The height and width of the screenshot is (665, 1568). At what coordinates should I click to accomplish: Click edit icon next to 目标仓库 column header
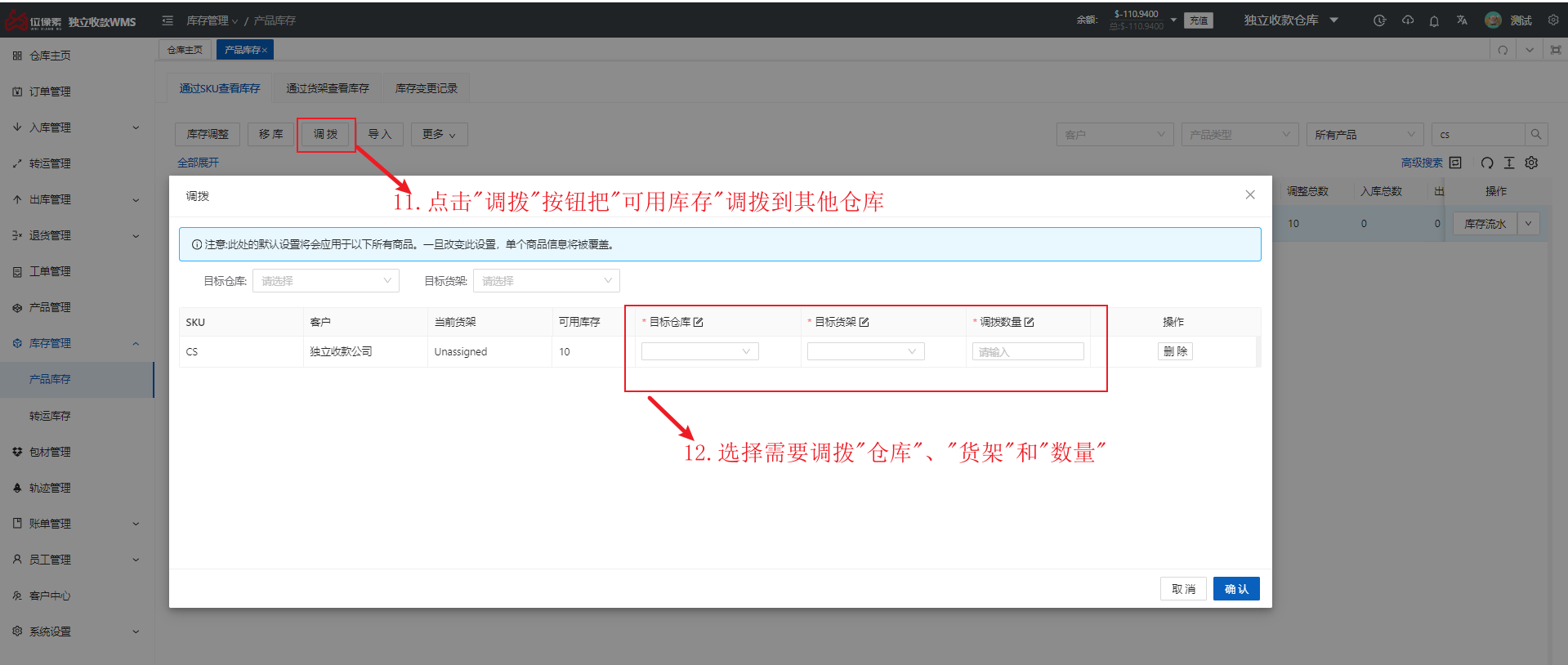698,322
